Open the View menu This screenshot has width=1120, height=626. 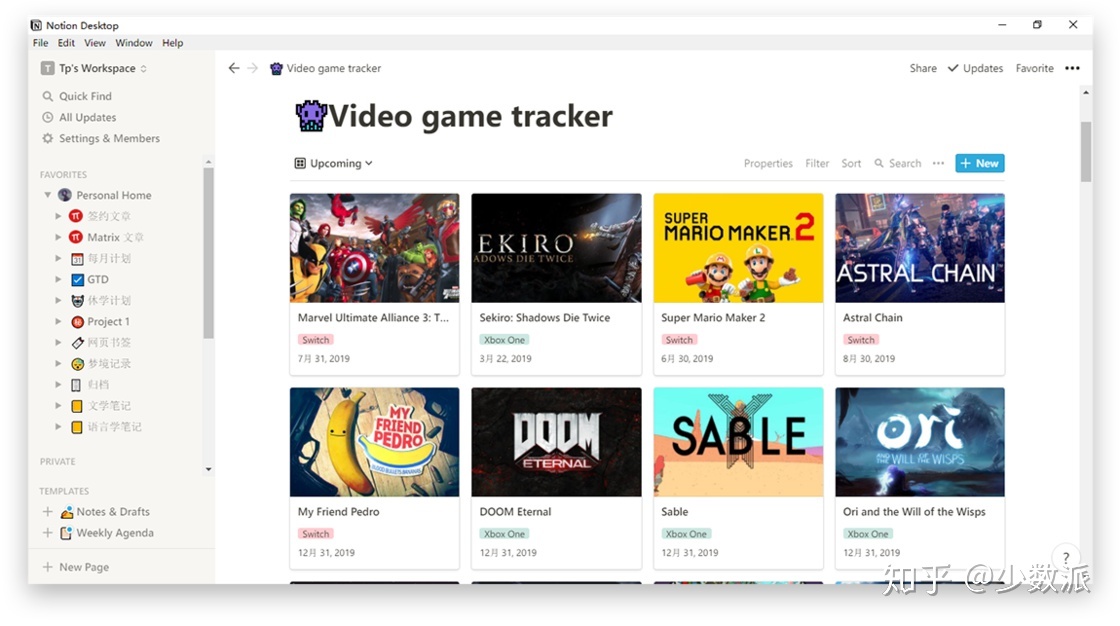point(95,43)
